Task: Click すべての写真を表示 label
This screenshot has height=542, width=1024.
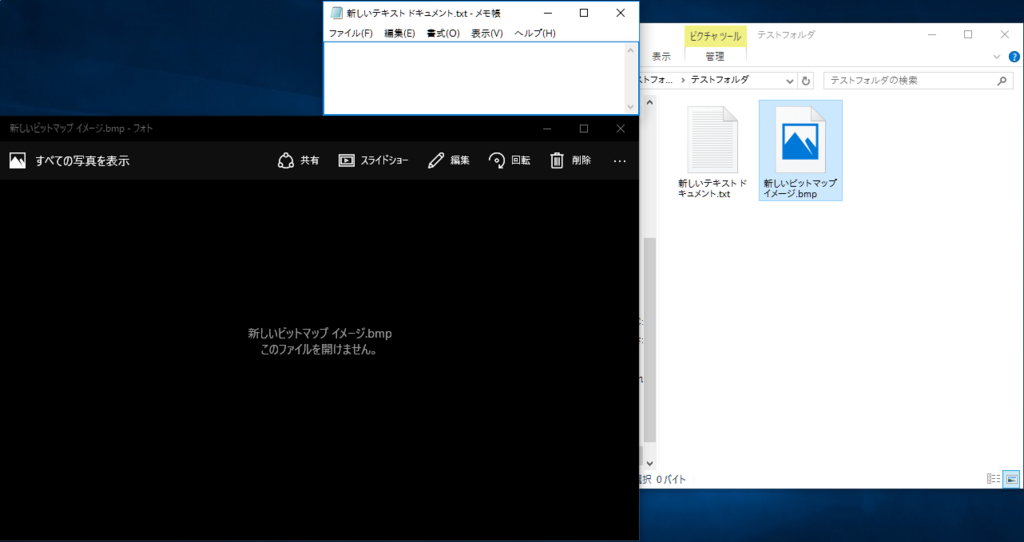Action: [82, 161]
